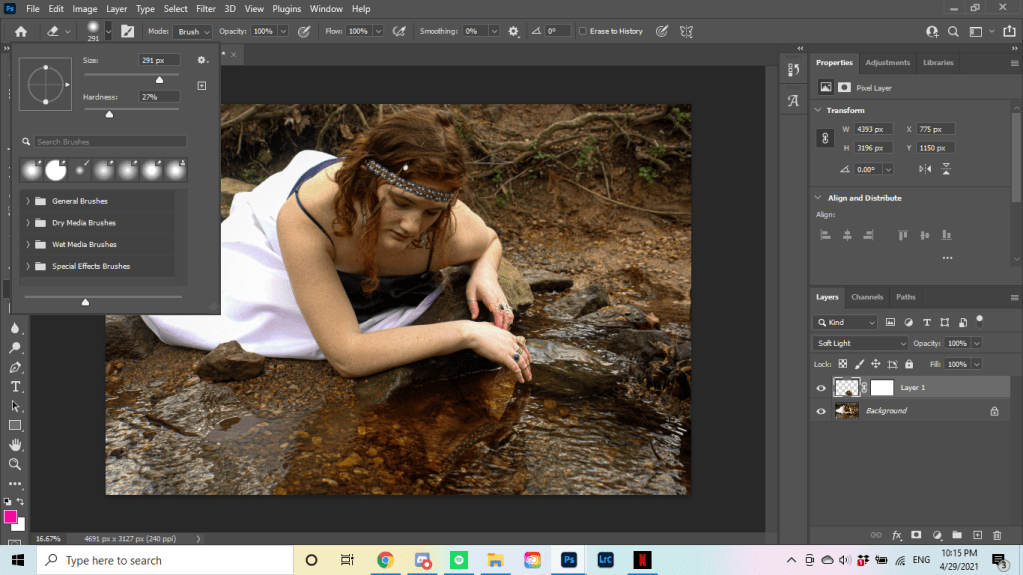Enable Erase to History checkbox
1023x575 pixels.
point(583,32)
